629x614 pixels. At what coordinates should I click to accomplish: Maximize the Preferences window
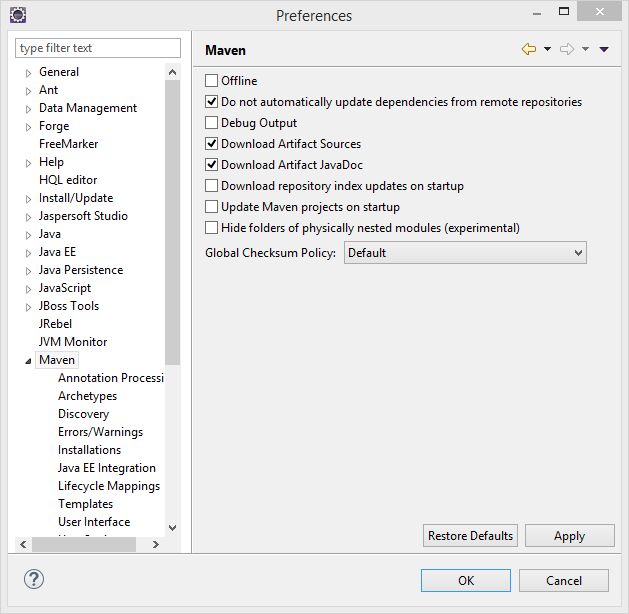[564, 12]
